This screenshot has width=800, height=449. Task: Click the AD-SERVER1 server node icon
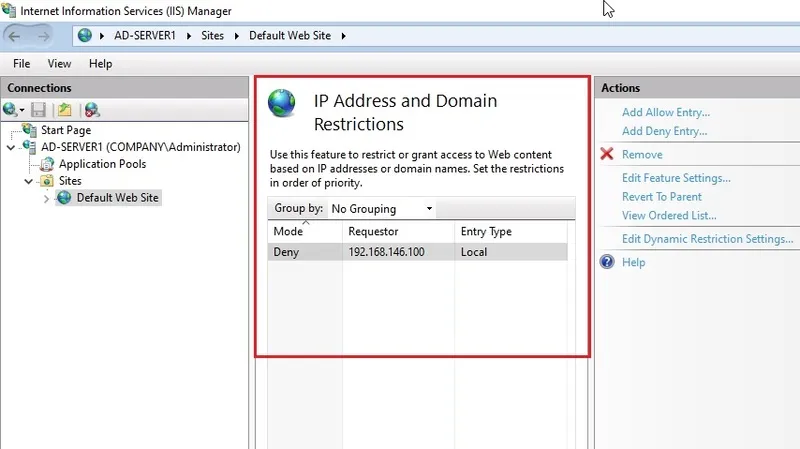(30, 146)
